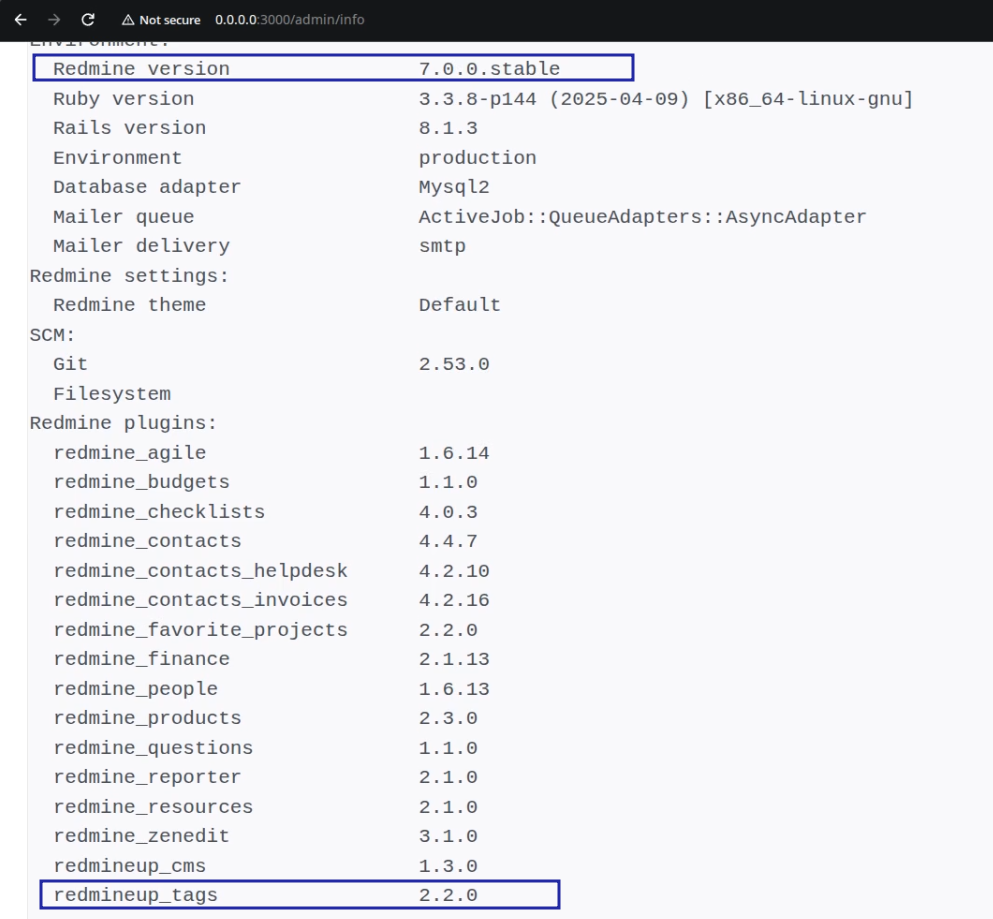Click the redmine_contacts_invoices plugin name
Screen dimensions: 993x919
[x=200, y=600]
